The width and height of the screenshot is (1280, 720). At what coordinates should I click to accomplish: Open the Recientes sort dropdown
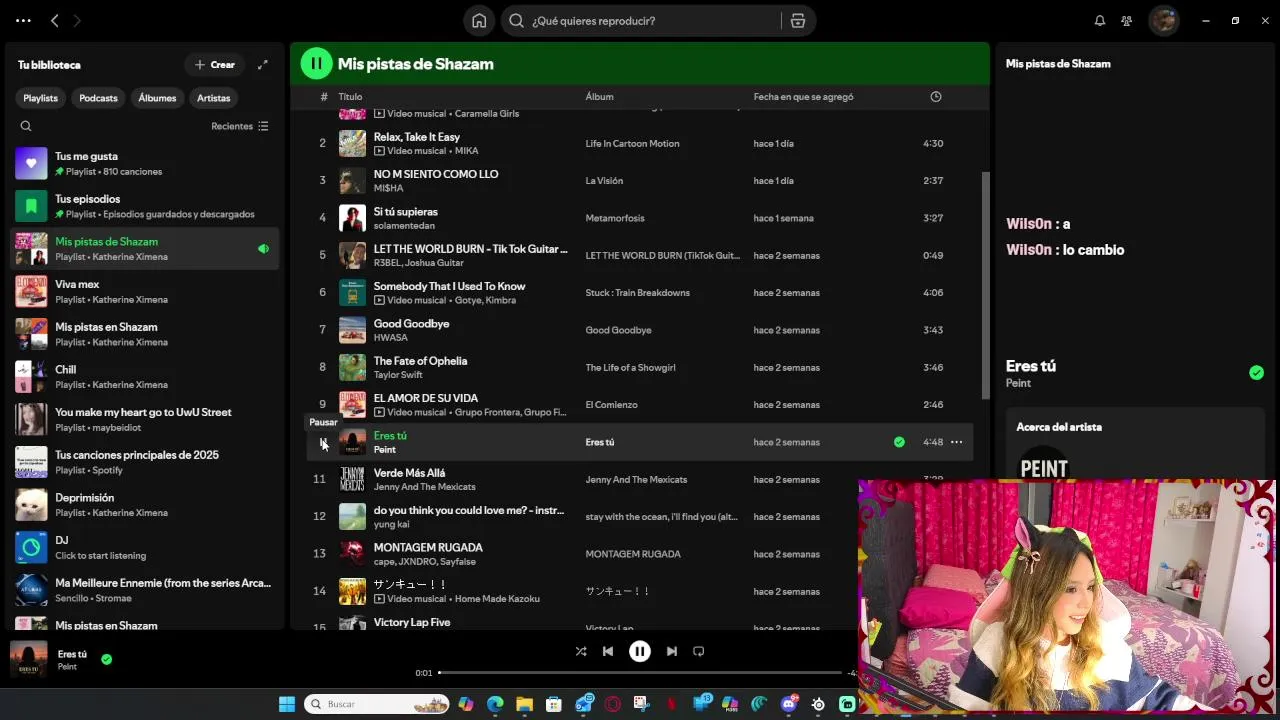pos(240,126)
